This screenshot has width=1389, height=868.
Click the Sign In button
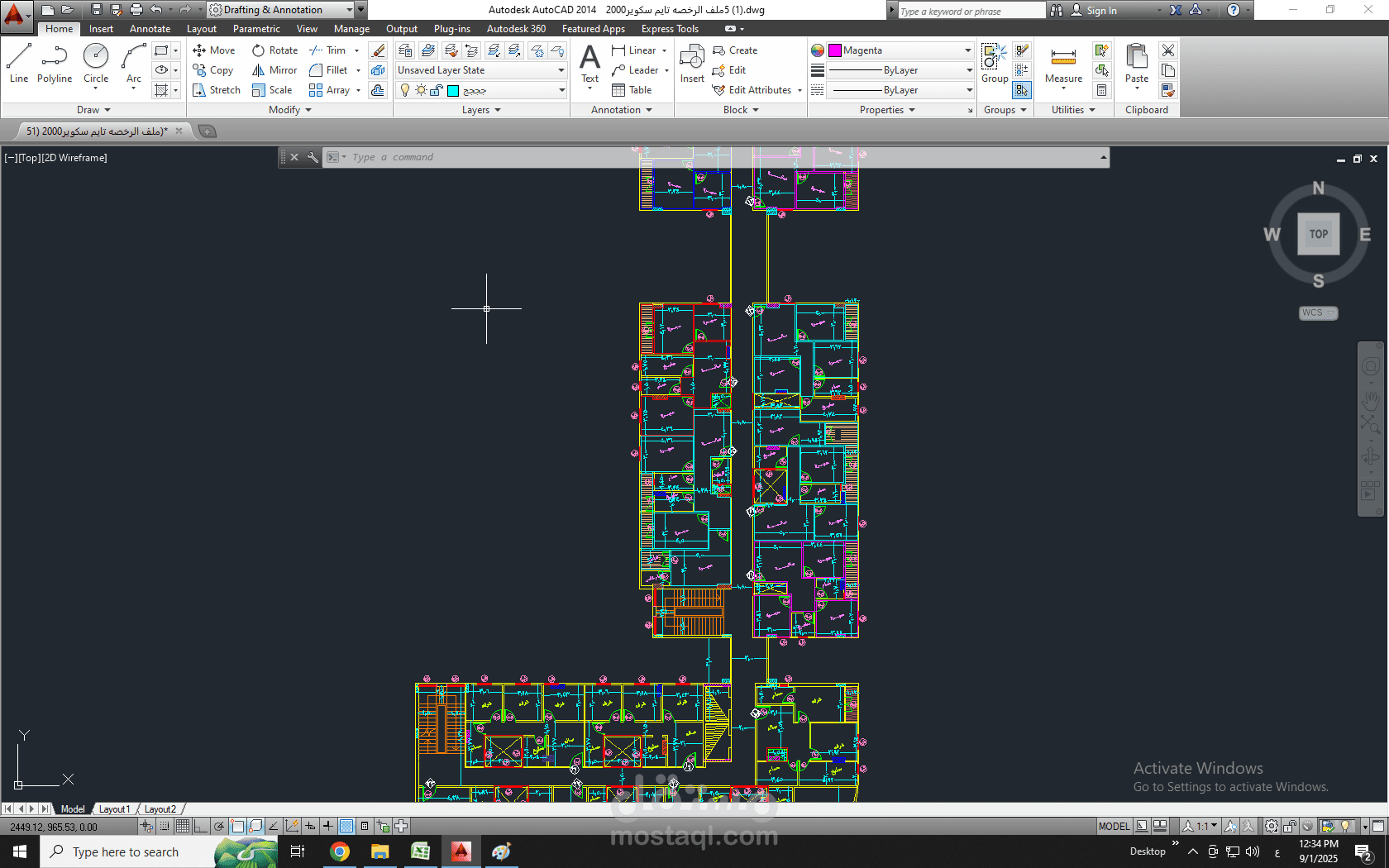pos(1101,11)
